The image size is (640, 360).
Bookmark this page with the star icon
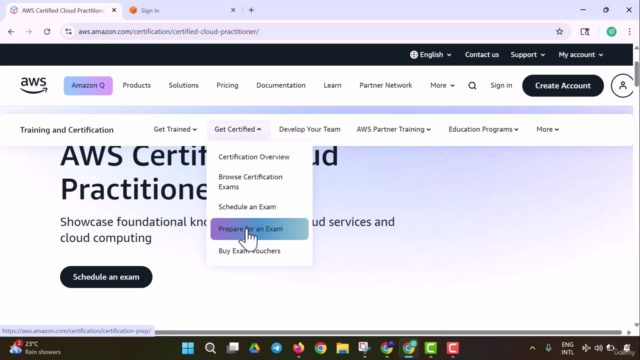click(559, 31)
